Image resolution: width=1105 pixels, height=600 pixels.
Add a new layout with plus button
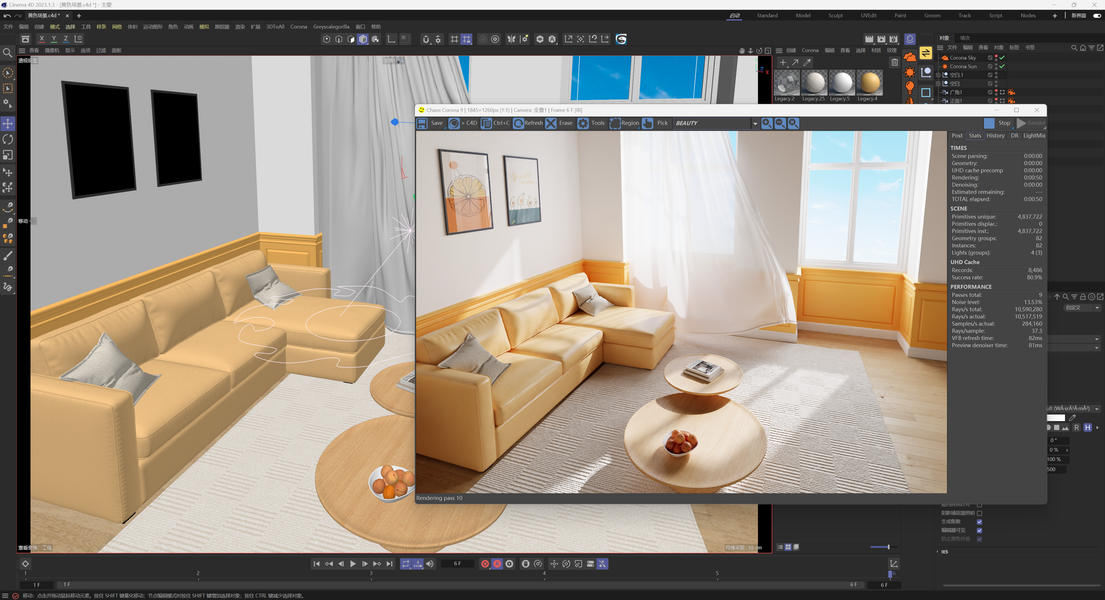tap(1055, 16)
